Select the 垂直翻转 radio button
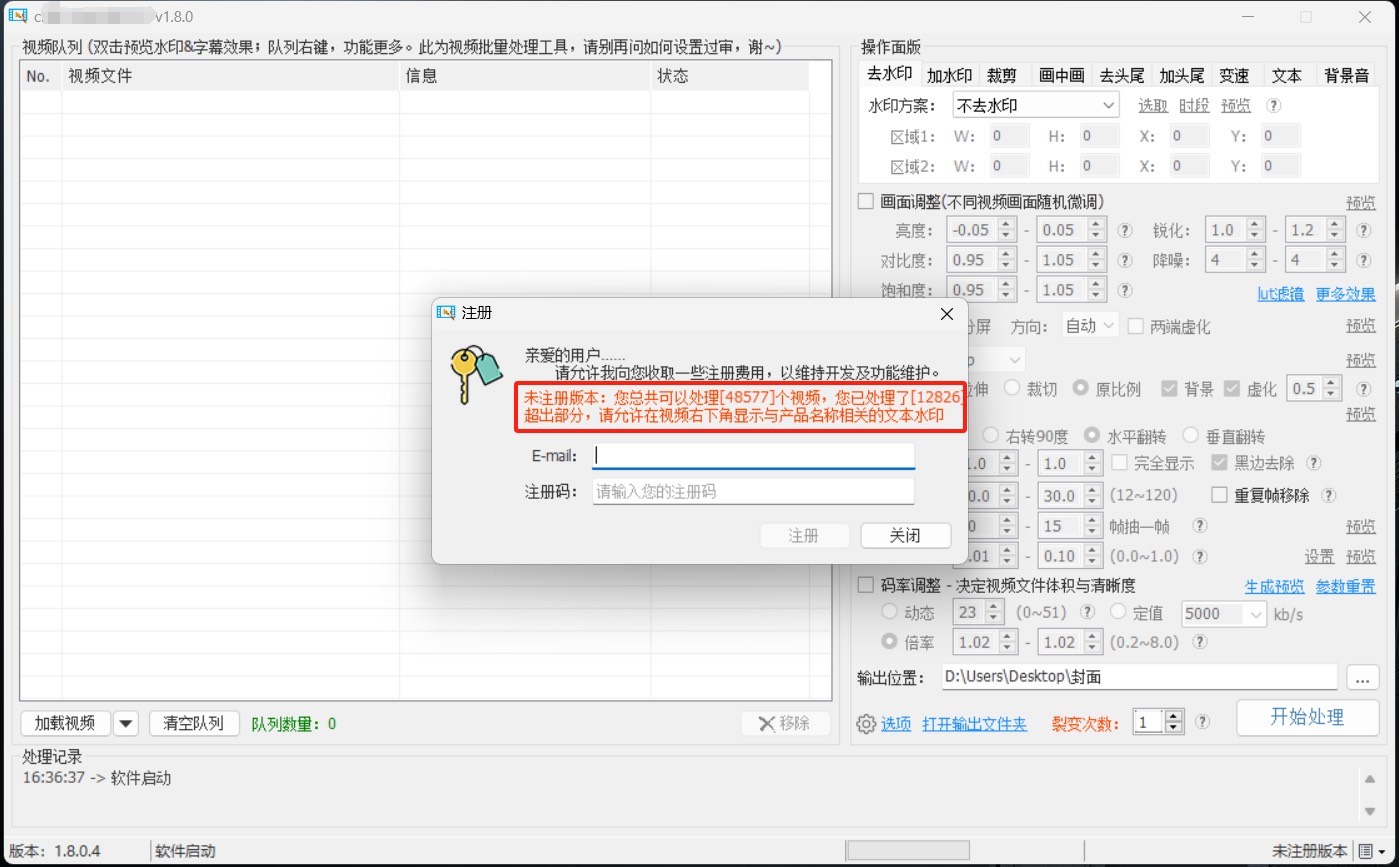 pos(1190,436)
